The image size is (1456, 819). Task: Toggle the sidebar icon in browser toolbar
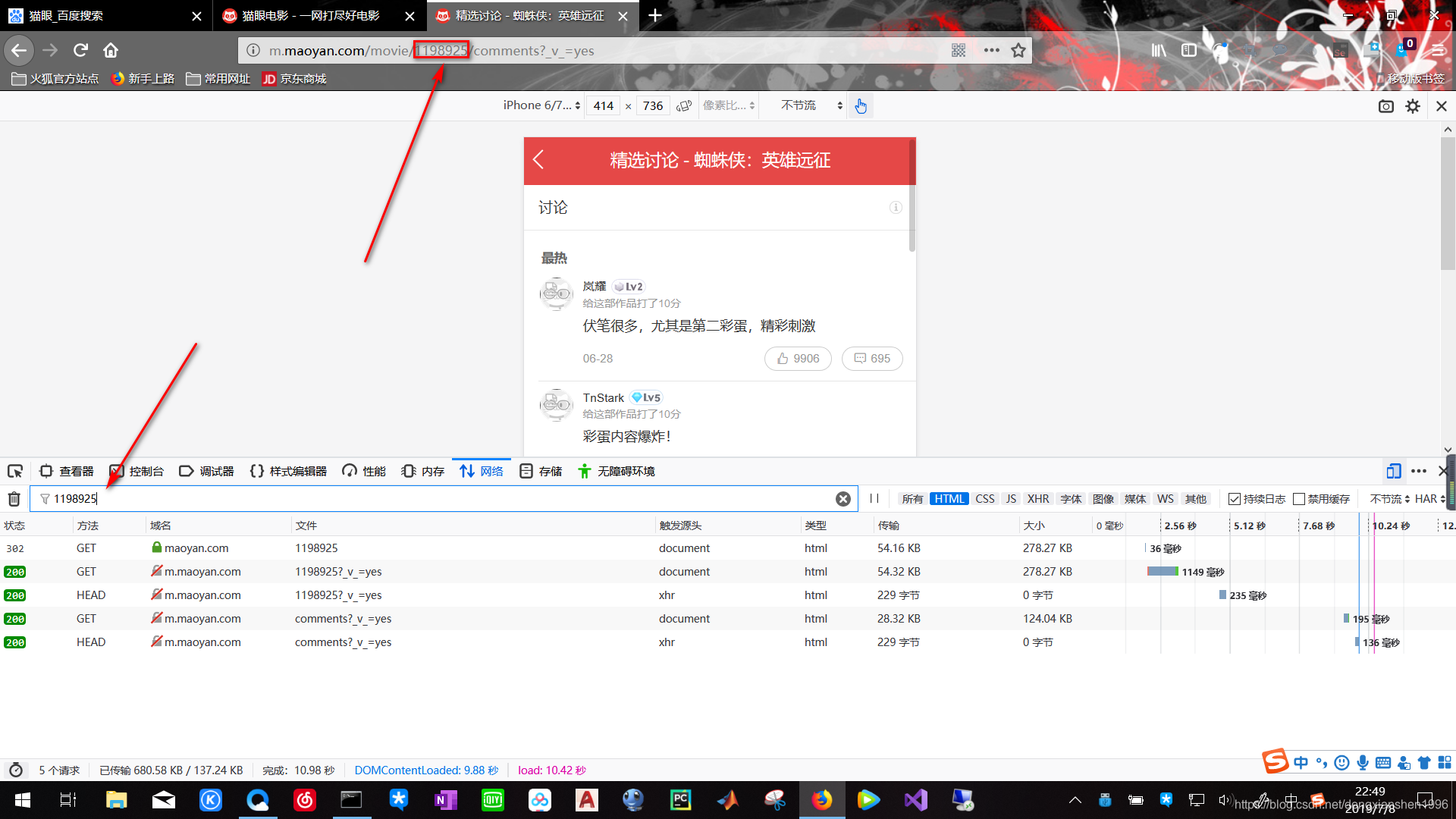click(1189, 50)
